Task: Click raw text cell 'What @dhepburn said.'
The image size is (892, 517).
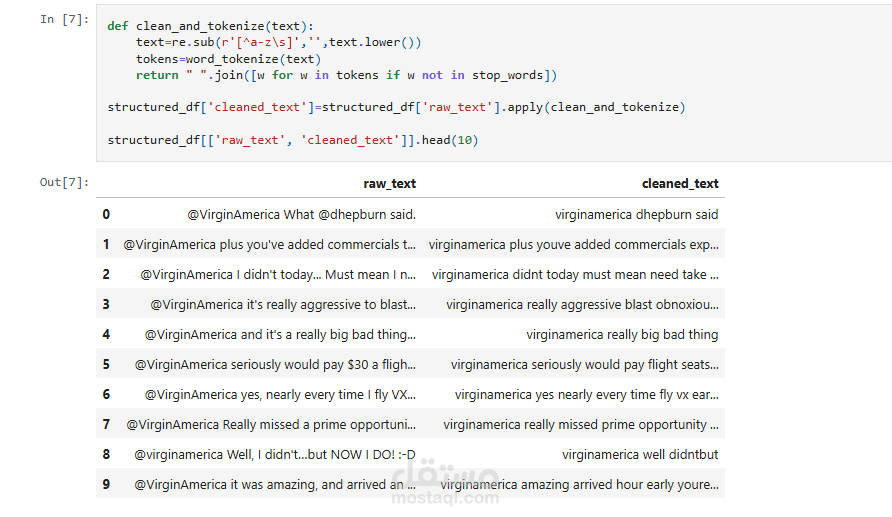Action: pyautogui.click(x=301, y=214)
